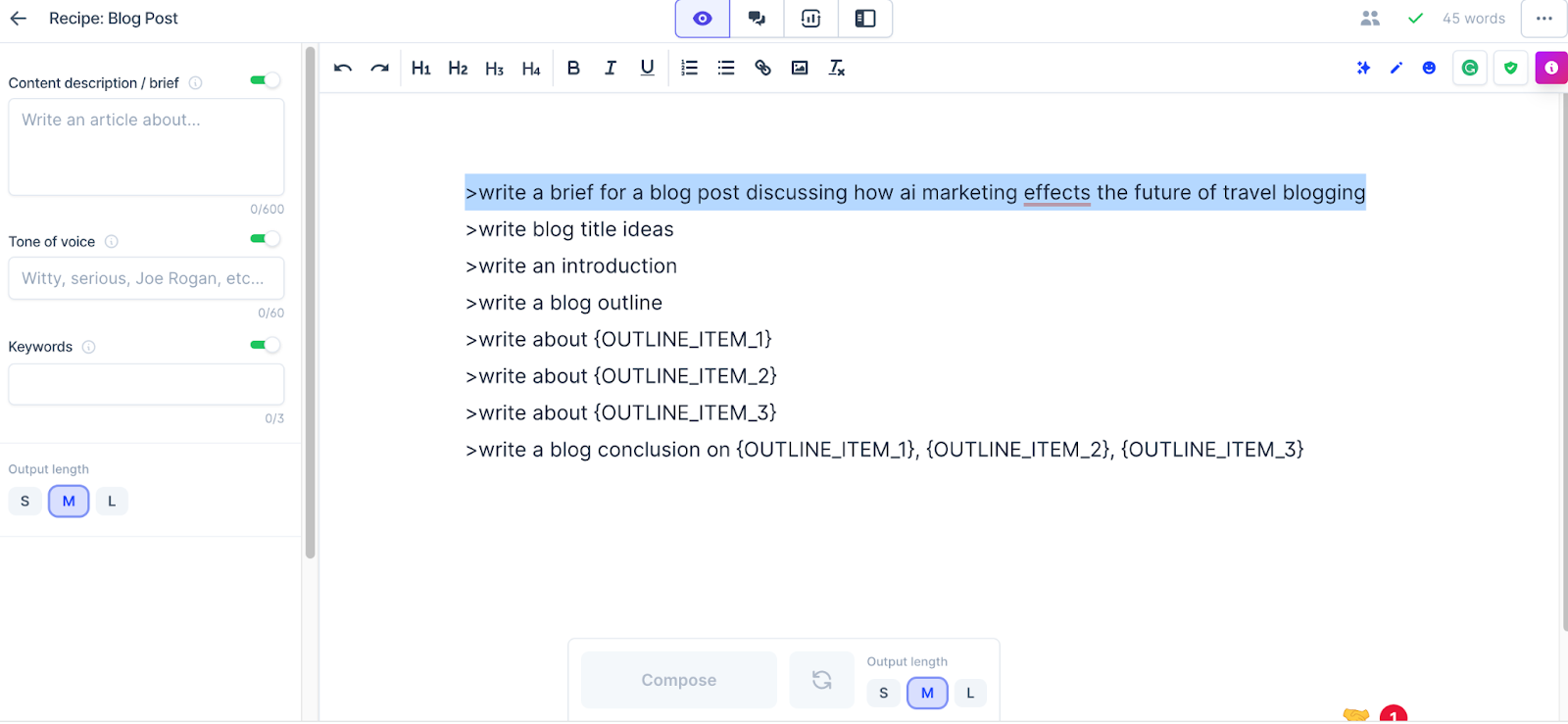This screenshot has height=724, width=1568.
Task: Click the 'Recipe: Blog Post' title
Action: pyautogui.click(x=114, y=19)
